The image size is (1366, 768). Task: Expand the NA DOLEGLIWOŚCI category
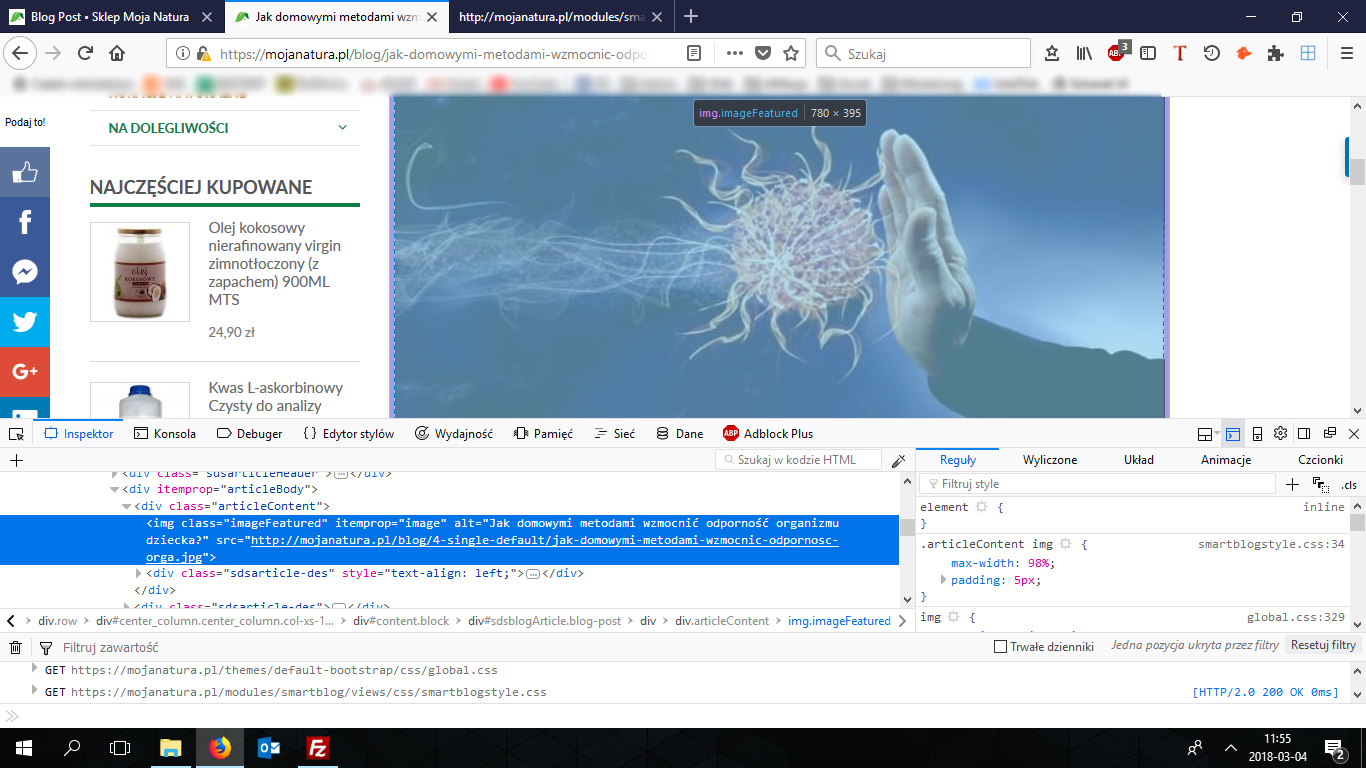[342, 128]
